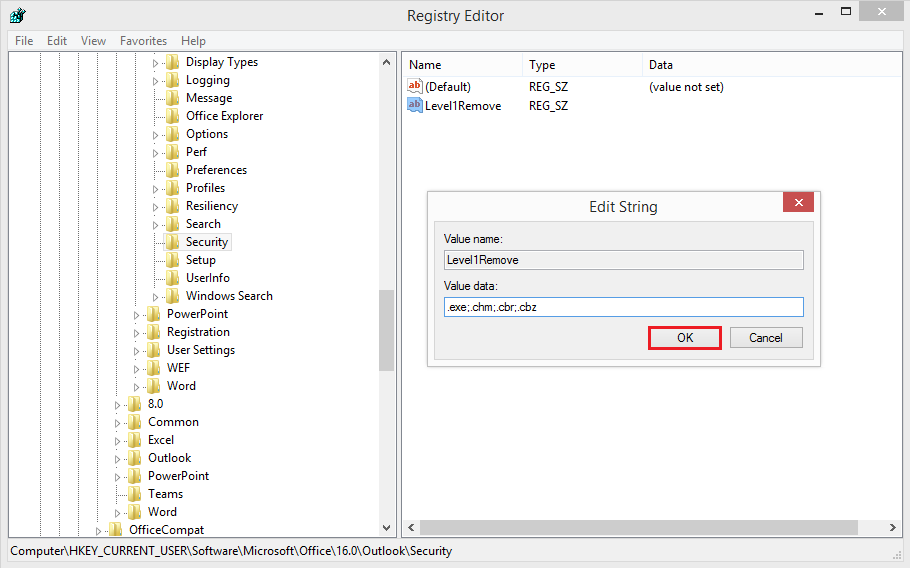Click the OfficeCompat folder icon
Image resolution: width=910 pixels, height=568 pixels.
[x=116, y=530]
